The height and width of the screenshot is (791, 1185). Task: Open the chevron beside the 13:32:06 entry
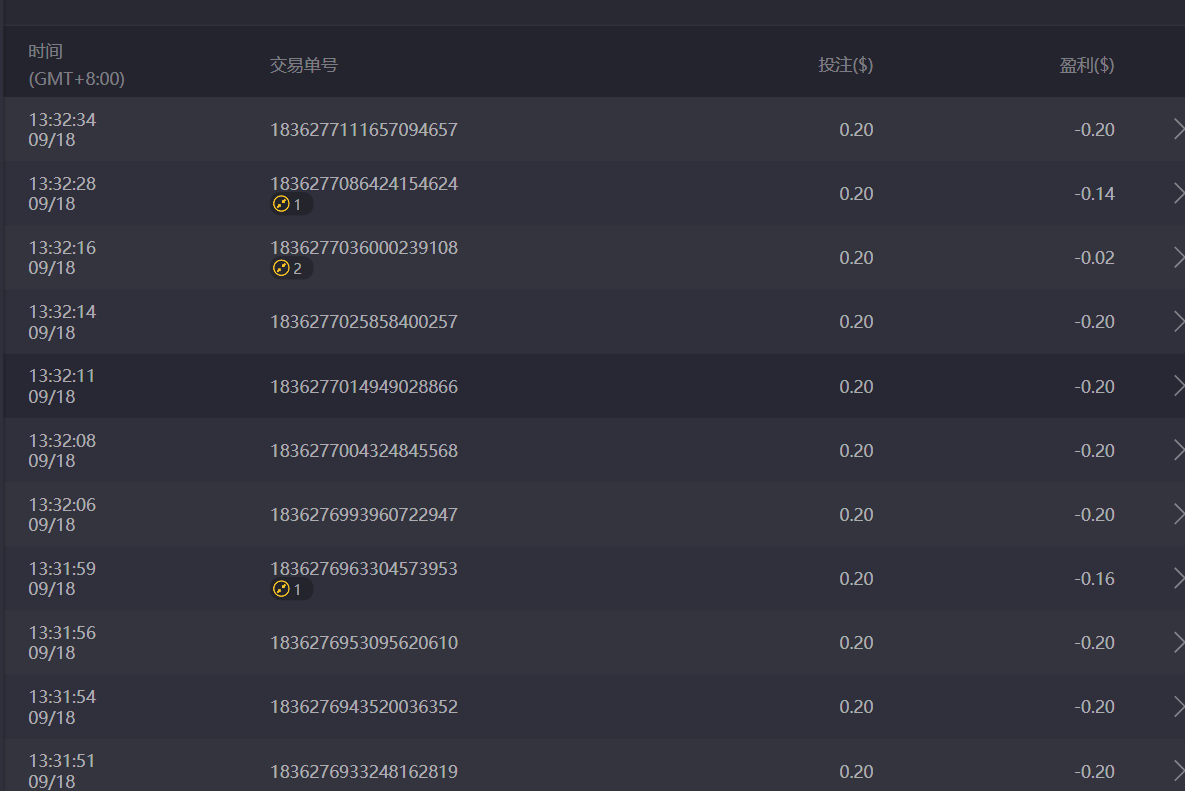click(x=1177, y=514)
